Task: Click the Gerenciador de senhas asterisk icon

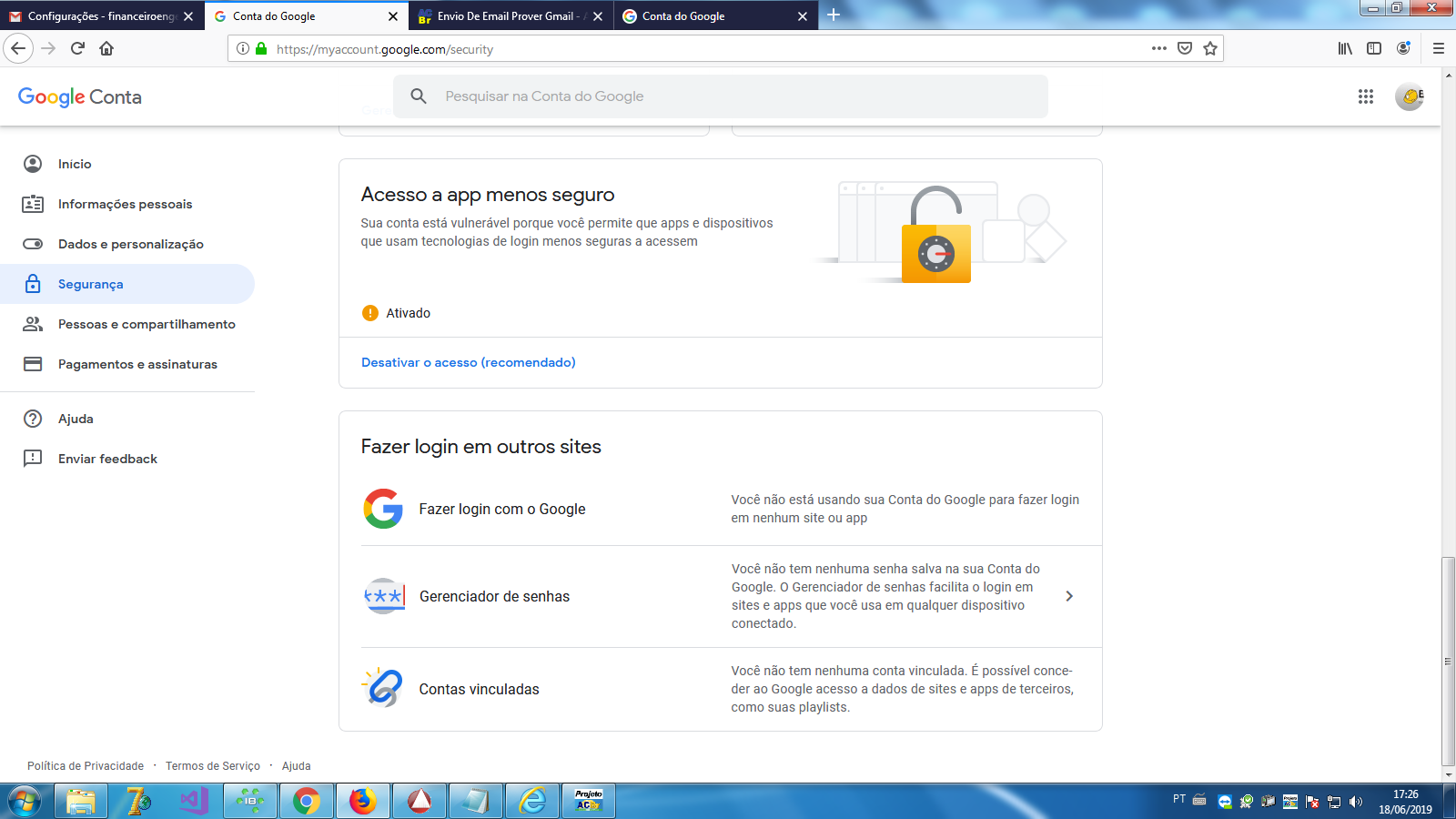Action: point(384,596)
